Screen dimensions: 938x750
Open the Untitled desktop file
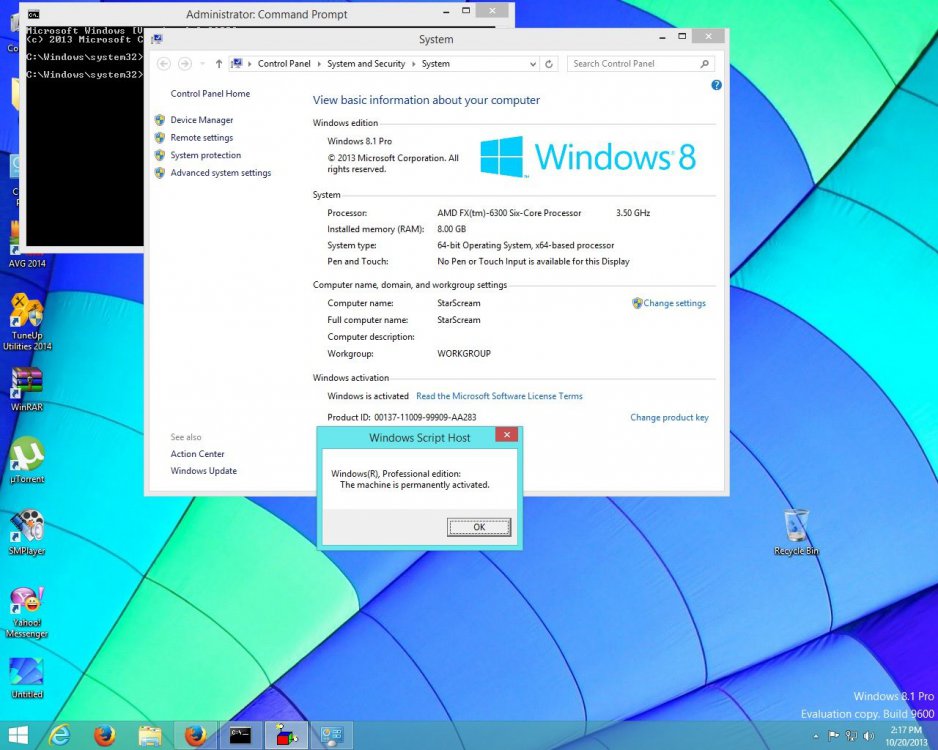coord(26,678)
